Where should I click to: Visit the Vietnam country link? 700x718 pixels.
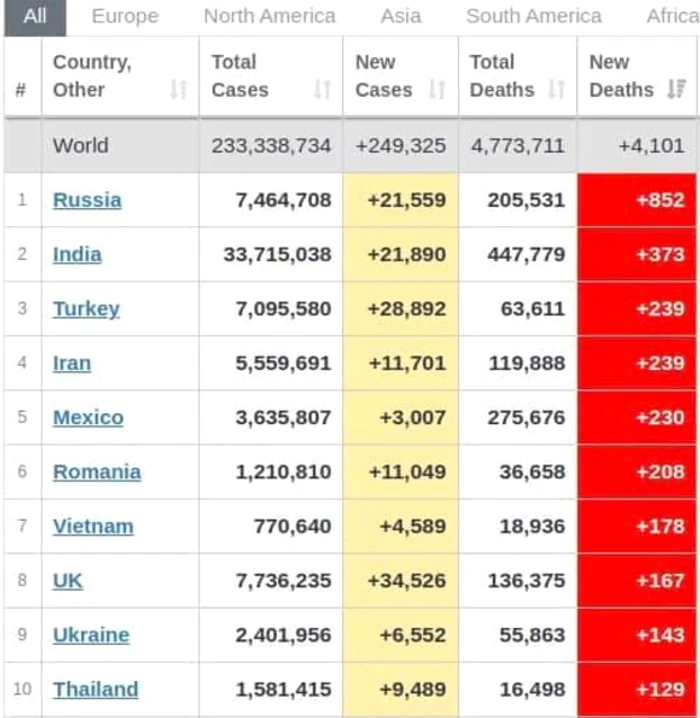pyautogui.click(x=93, y=526)
